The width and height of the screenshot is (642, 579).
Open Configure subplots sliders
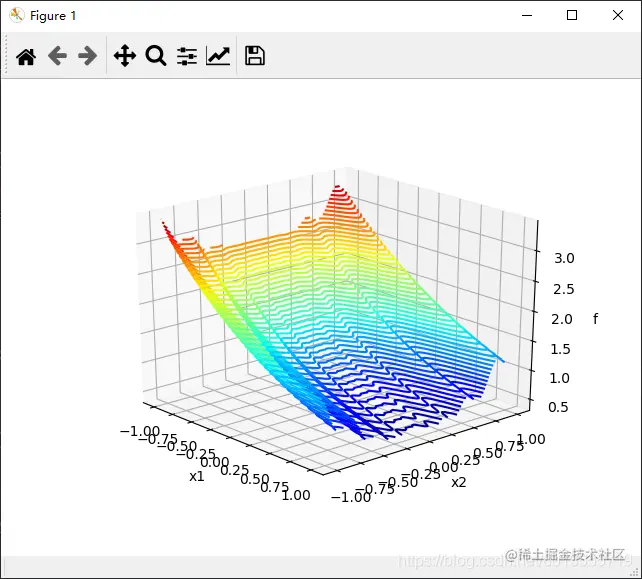[x=187, y=56]
